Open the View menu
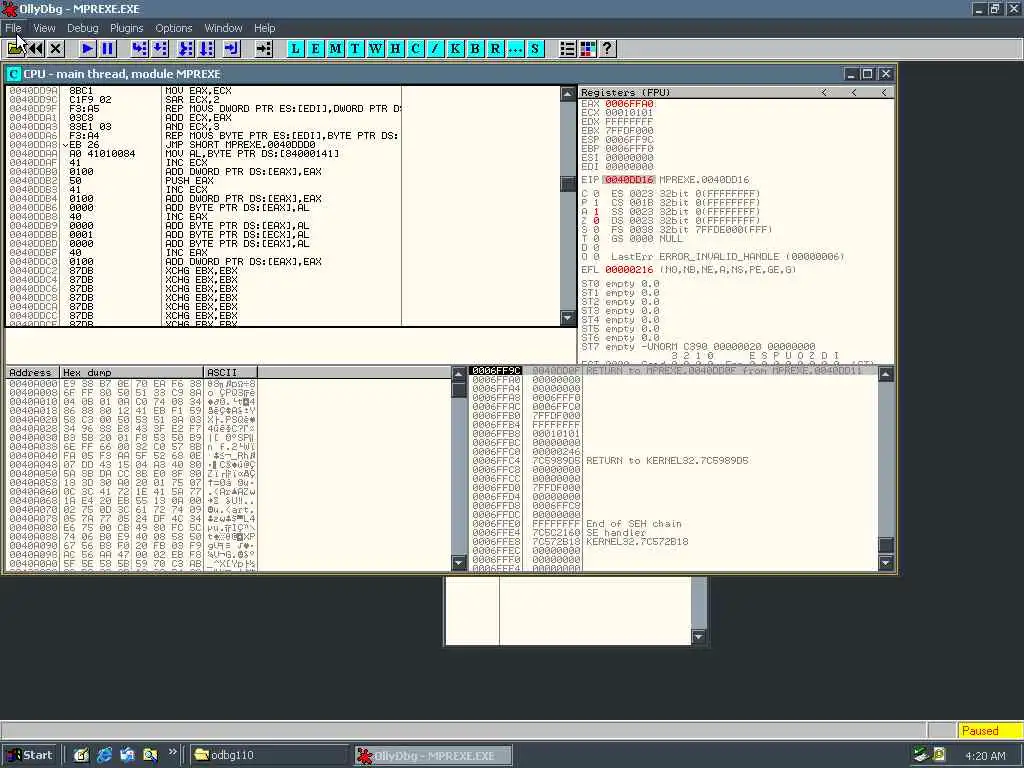The width and height of the screenshot is (1024, 768). [44, 28]
